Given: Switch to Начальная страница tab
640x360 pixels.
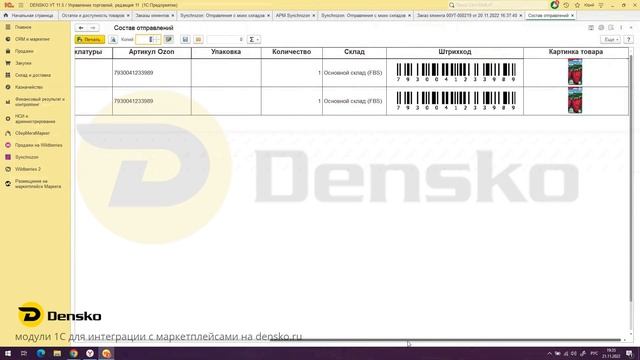Looking at the screenshot, I should [x=29, y=16].
